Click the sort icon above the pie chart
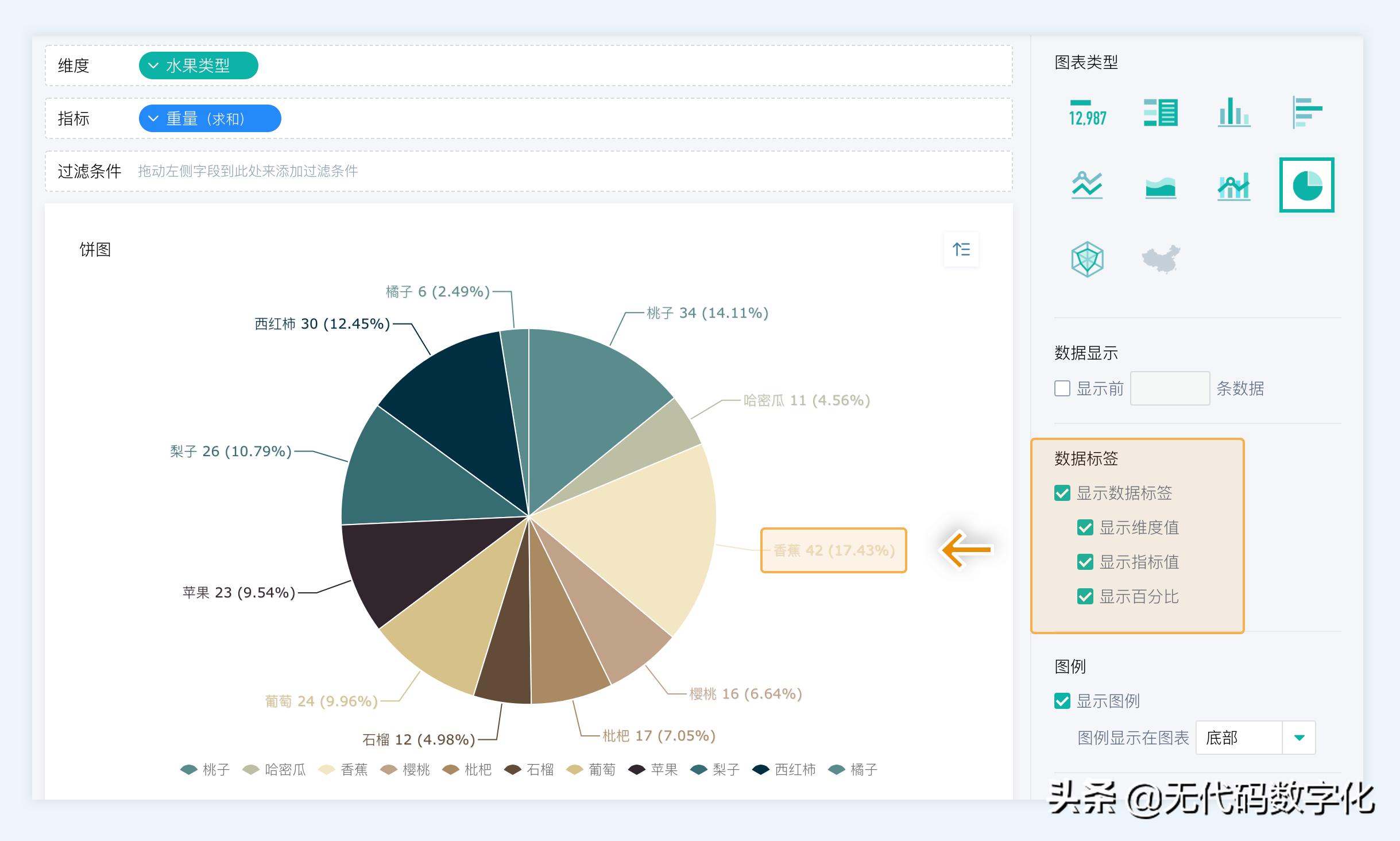 click(x=962, y=249)
